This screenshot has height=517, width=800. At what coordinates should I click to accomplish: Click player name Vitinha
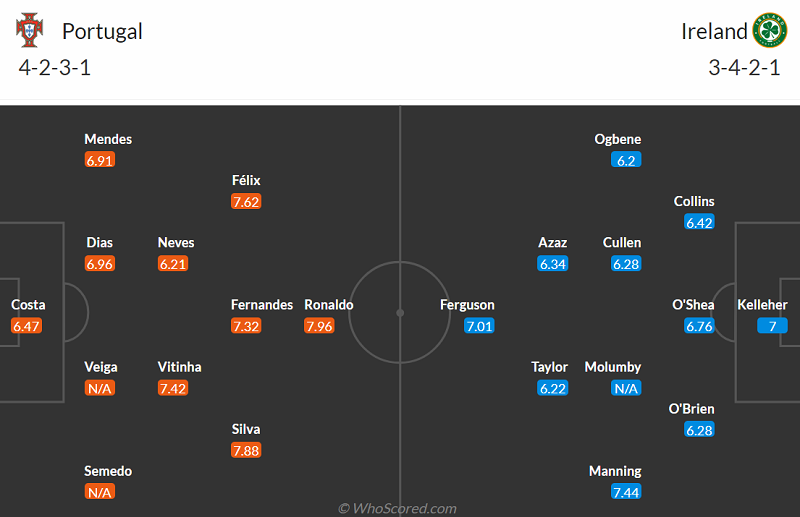[179, 367]
